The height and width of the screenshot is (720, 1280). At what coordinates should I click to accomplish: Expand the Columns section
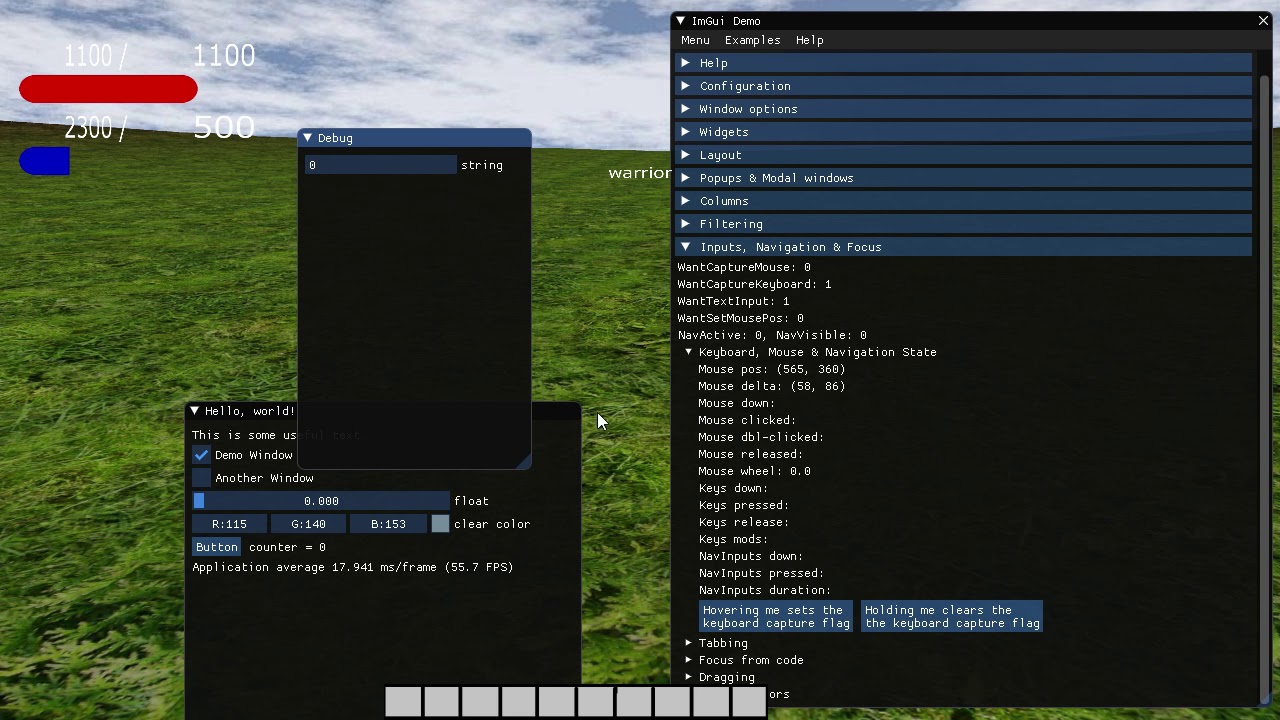[x=964, y=201]
